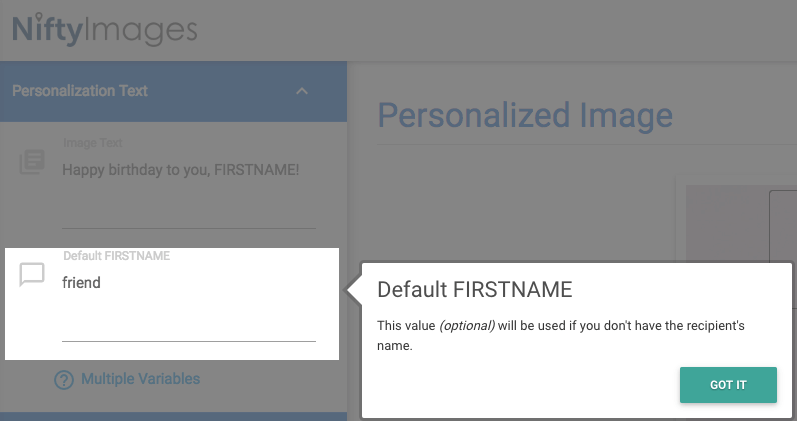This screenshot has height=421, width=797.
Task: Click the NiftyImages logo
Action: pos(104,29)
